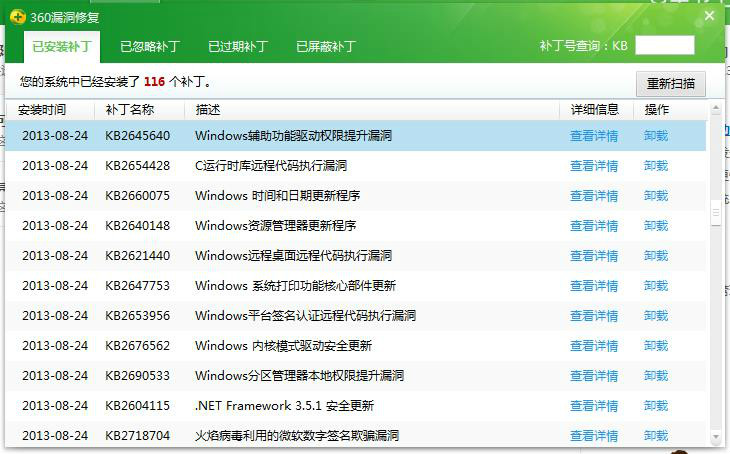Select the KB2645640 patch name cell
Viewport: 730px width, 454px height.
click(137, 136)
